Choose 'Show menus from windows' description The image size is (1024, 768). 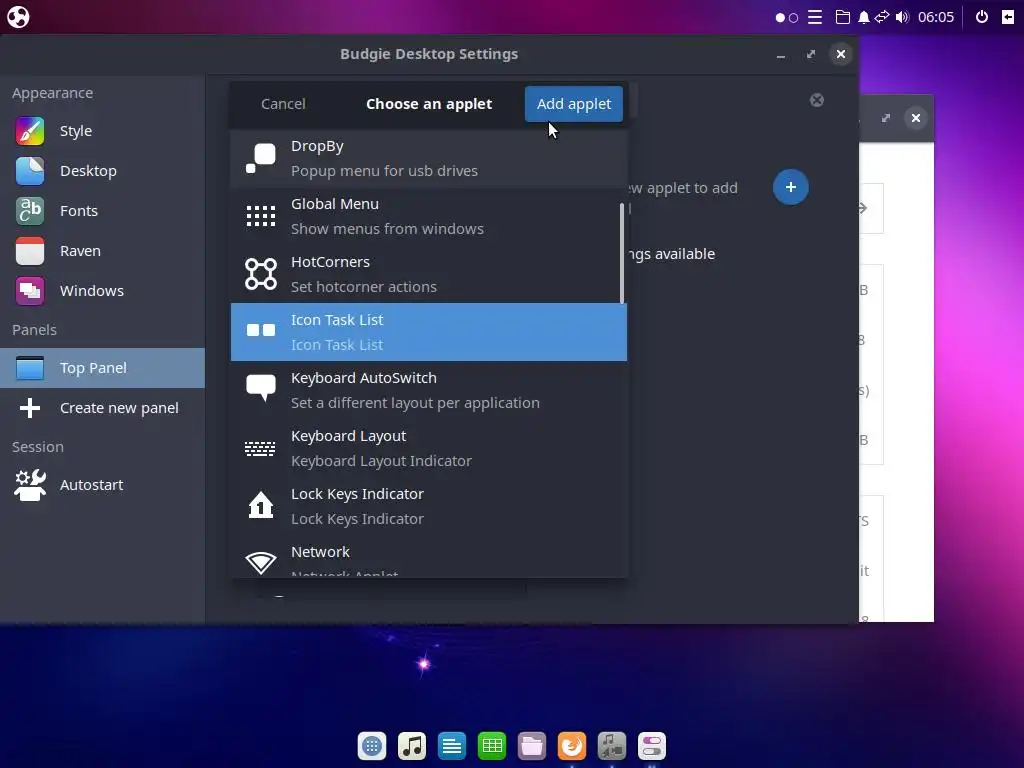coord(387,229)
